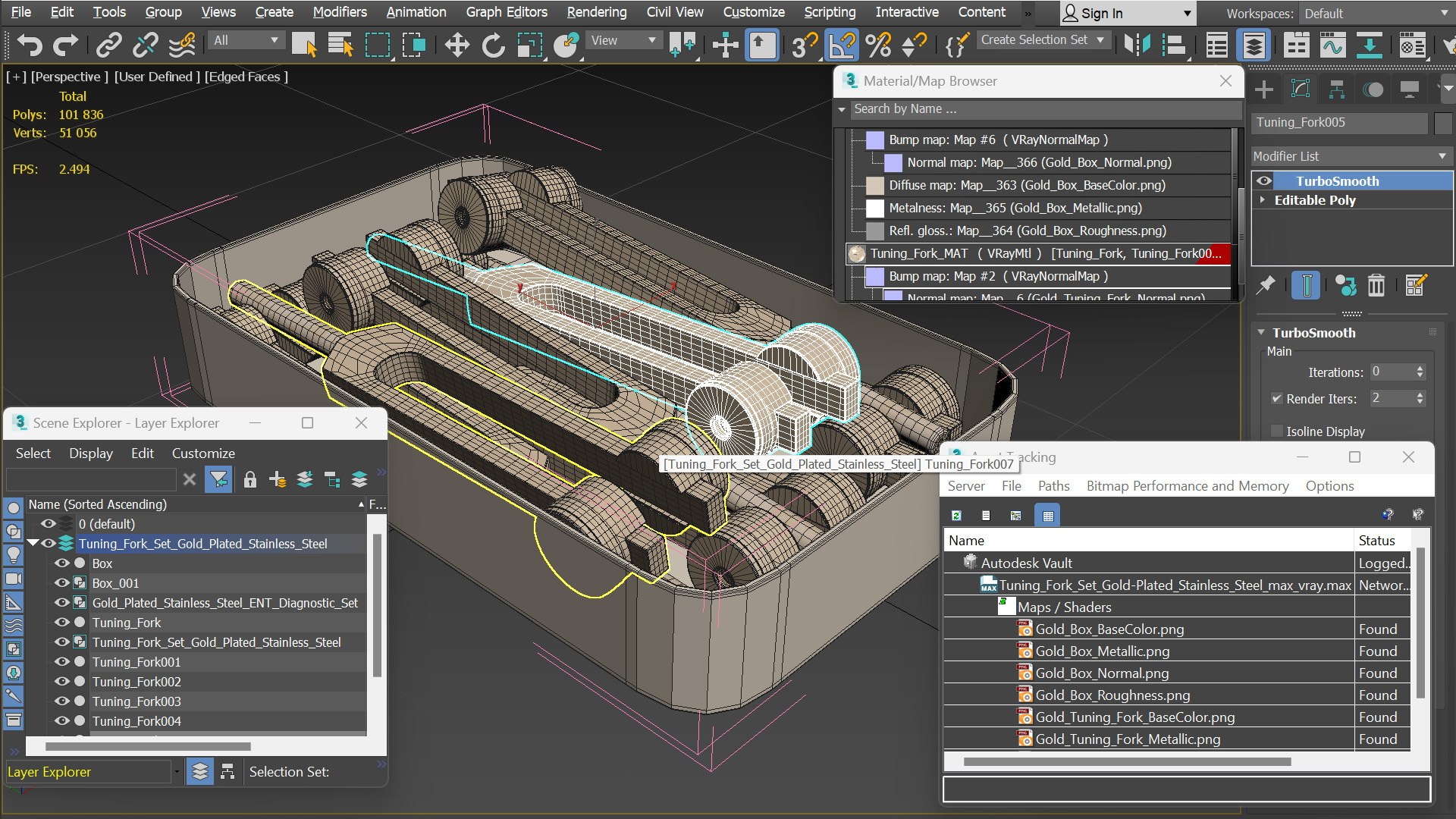The height and width of the screenshot is (819, 1456).
Task: Click the Redo arrow icon
Action: point(65,45)
